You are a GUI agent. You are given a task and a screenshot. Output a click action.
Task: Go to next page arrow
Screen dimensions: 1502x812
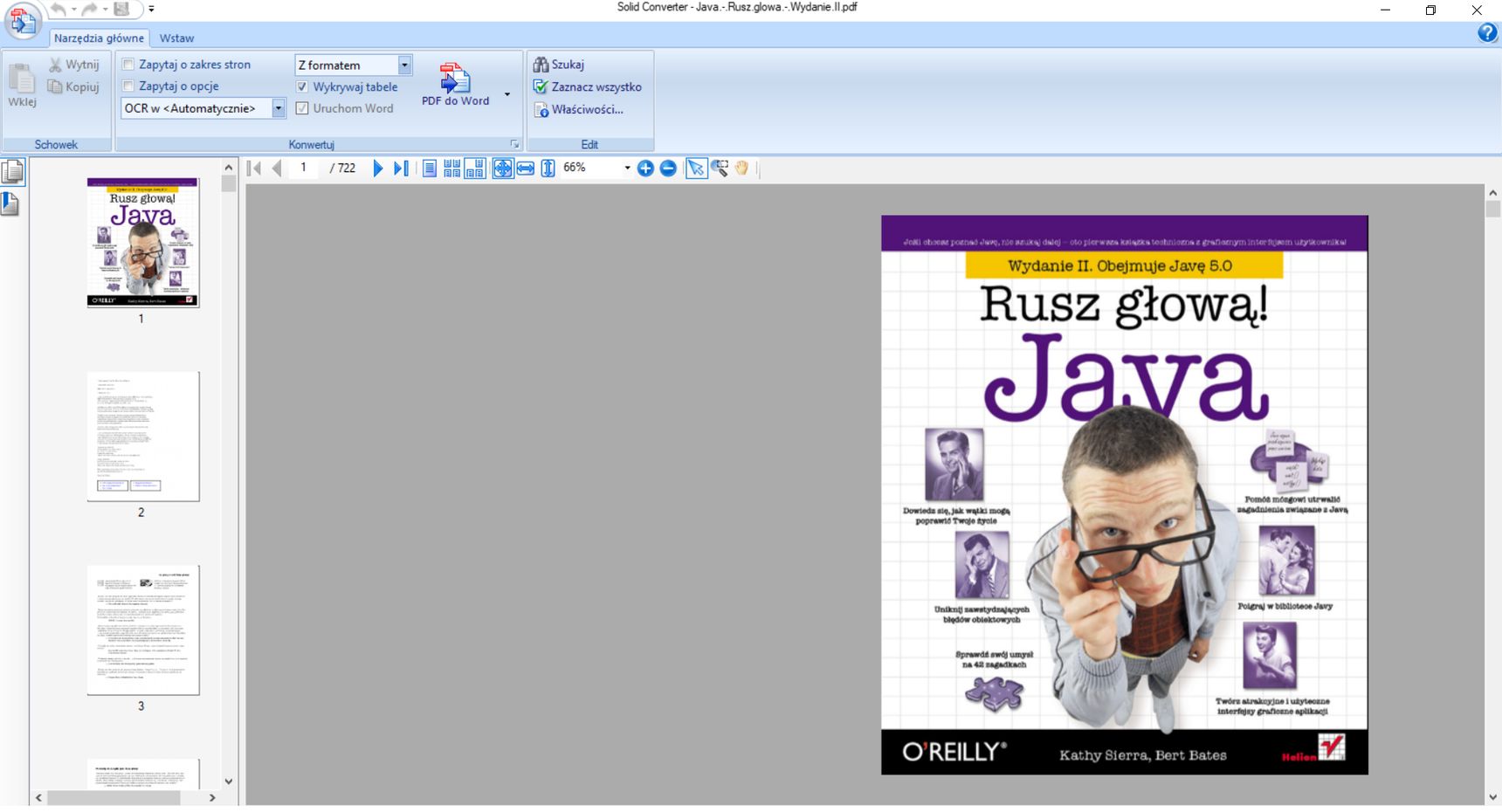click(x=378, y=169)
